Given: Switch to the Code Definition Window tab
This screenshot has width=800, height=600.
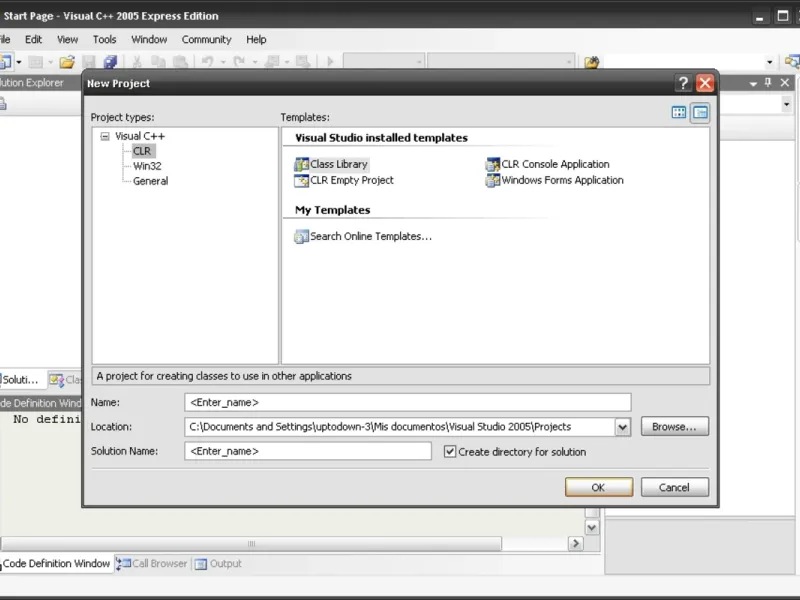Looking at the screenshot, I should coord(56,563).
